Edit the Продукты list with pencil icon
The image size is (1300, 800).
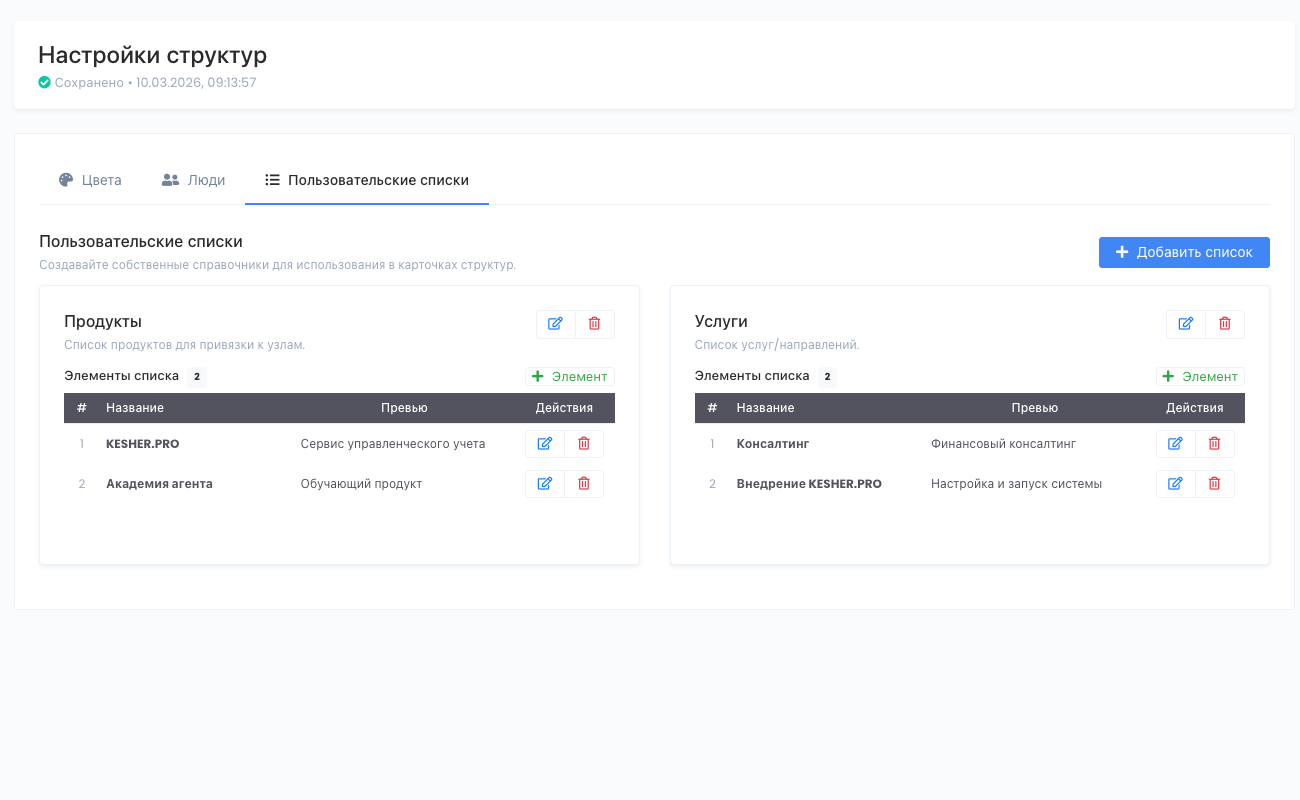[556, 324]
